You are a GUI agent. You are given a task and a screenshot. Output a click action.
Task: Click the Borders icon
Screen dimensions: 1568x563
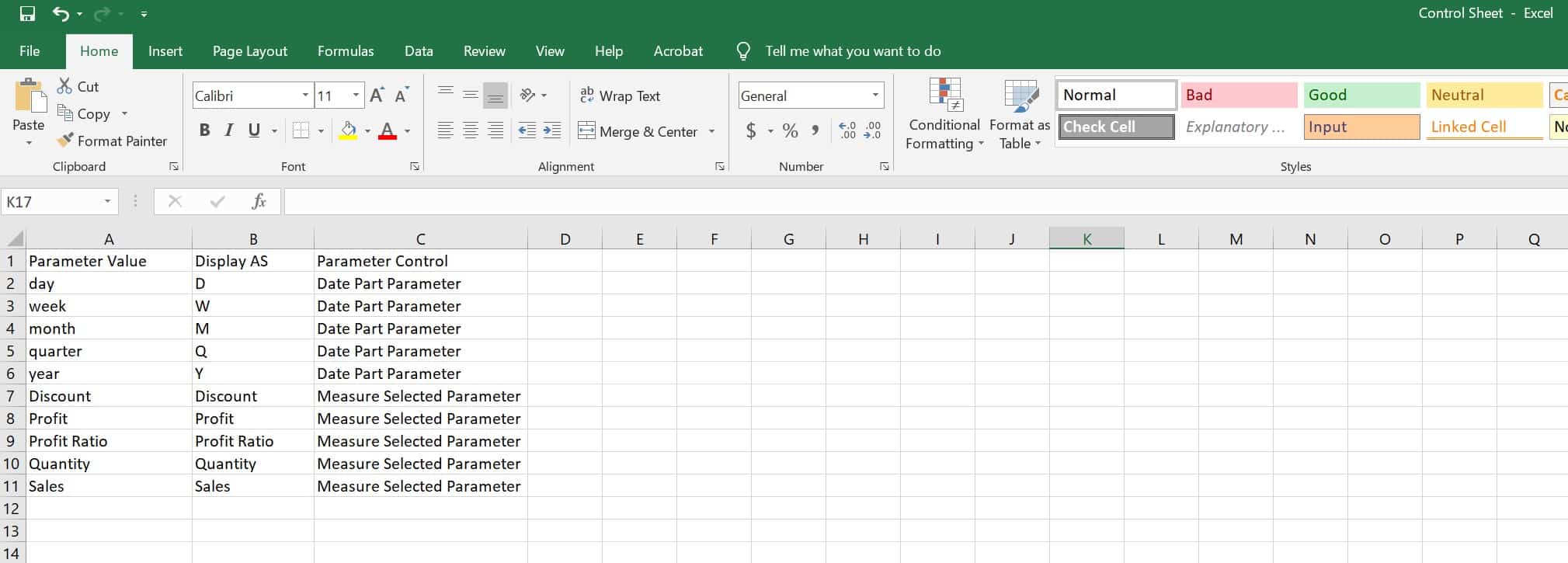(x=301, y=130)
